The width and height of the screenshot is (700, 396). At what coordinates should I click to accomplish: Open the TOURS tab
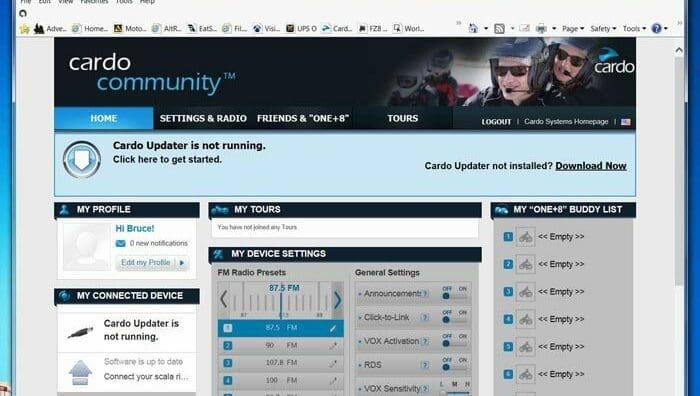[x=403, y=118]
